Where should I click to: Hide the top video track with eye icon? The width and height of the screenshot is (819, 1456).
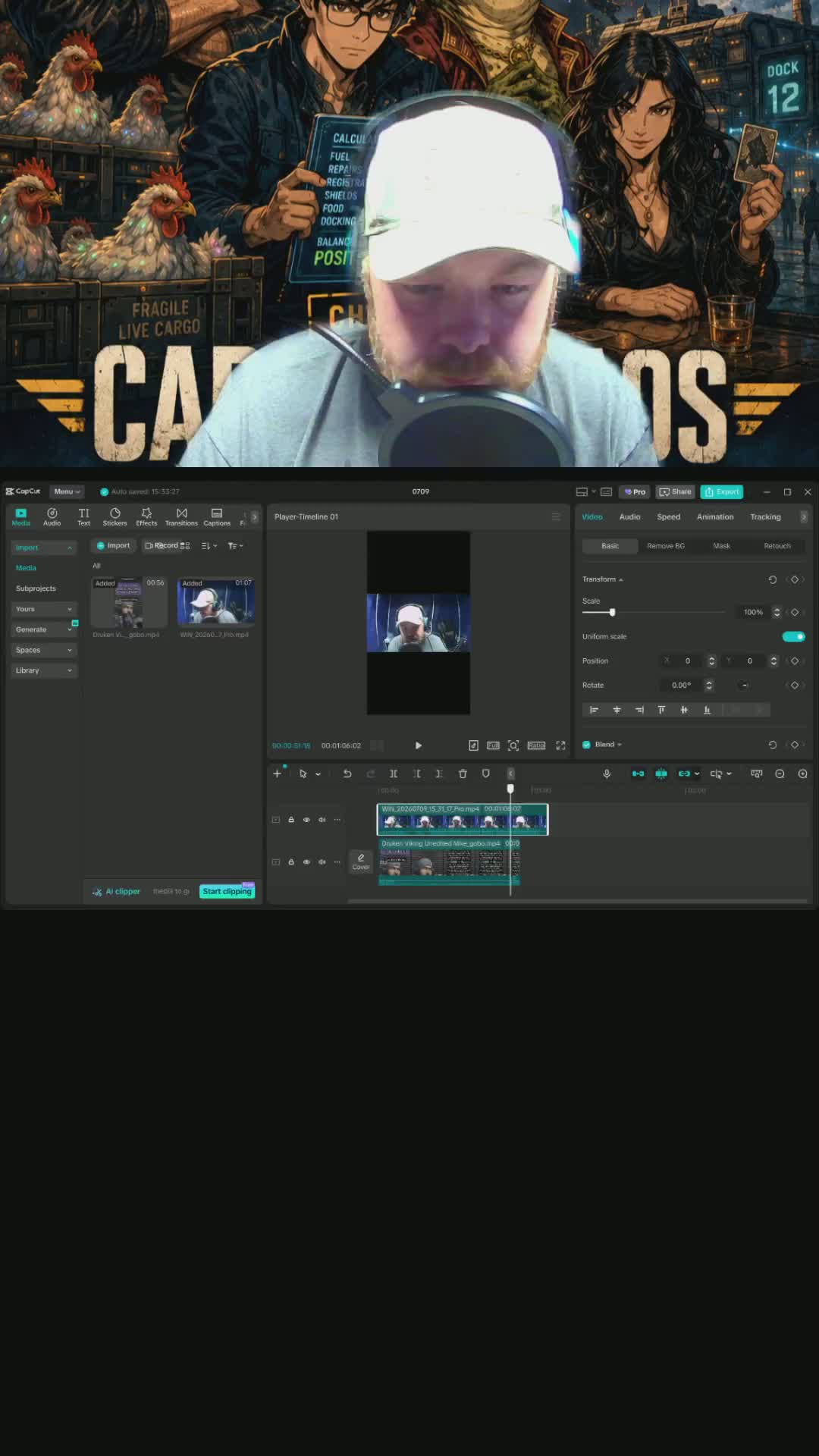point(306,820)
